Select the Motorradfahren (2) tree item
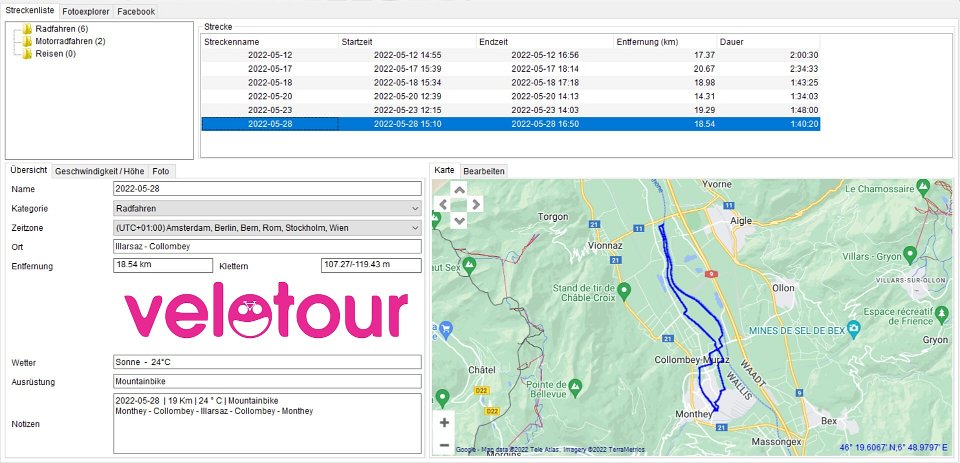The height and width of the screenshot is (463, 960). [70, 42]
